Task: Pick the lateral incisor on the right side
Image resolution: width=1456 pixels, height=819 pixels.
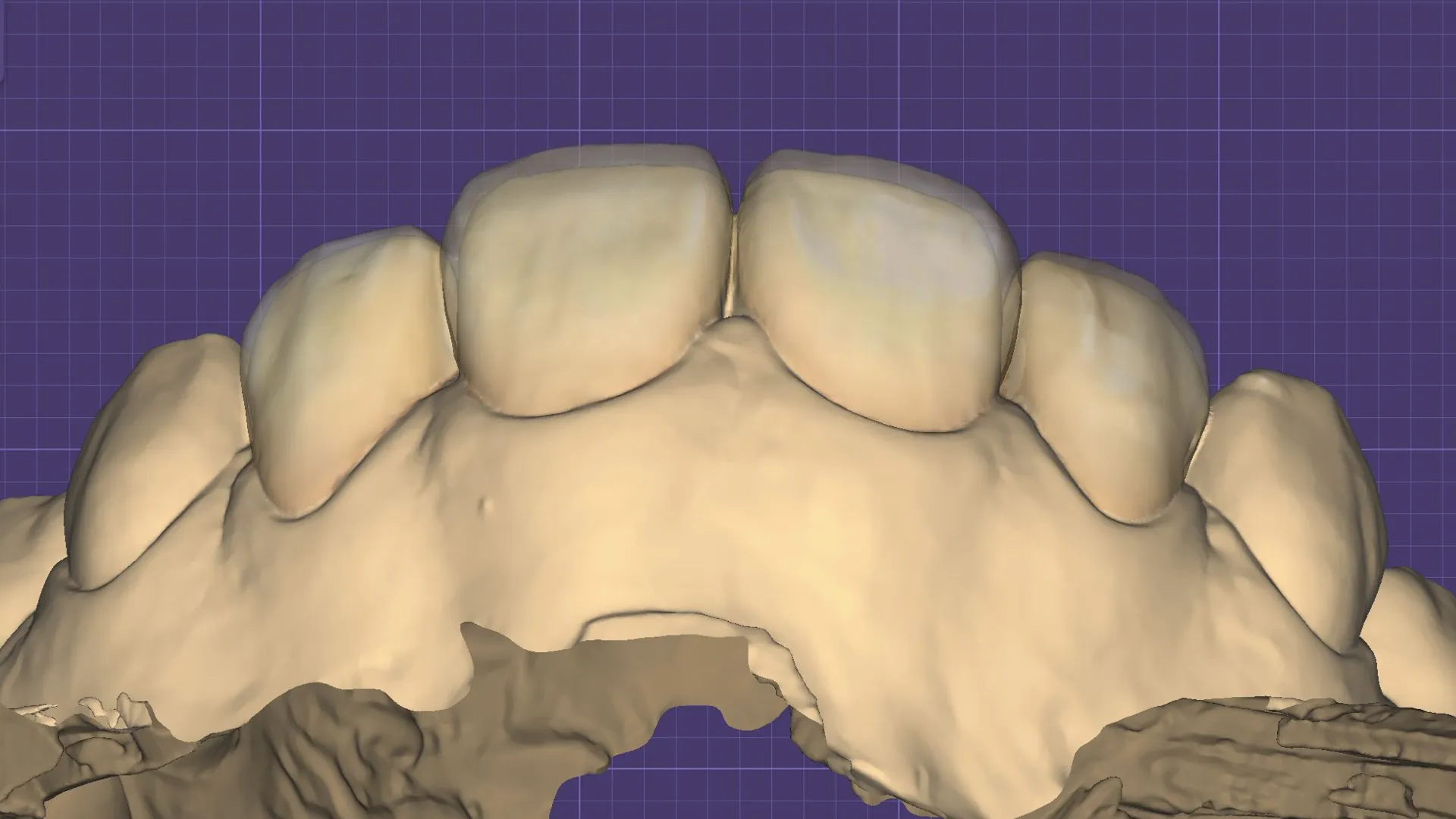Action: [x=1107, y=387]
